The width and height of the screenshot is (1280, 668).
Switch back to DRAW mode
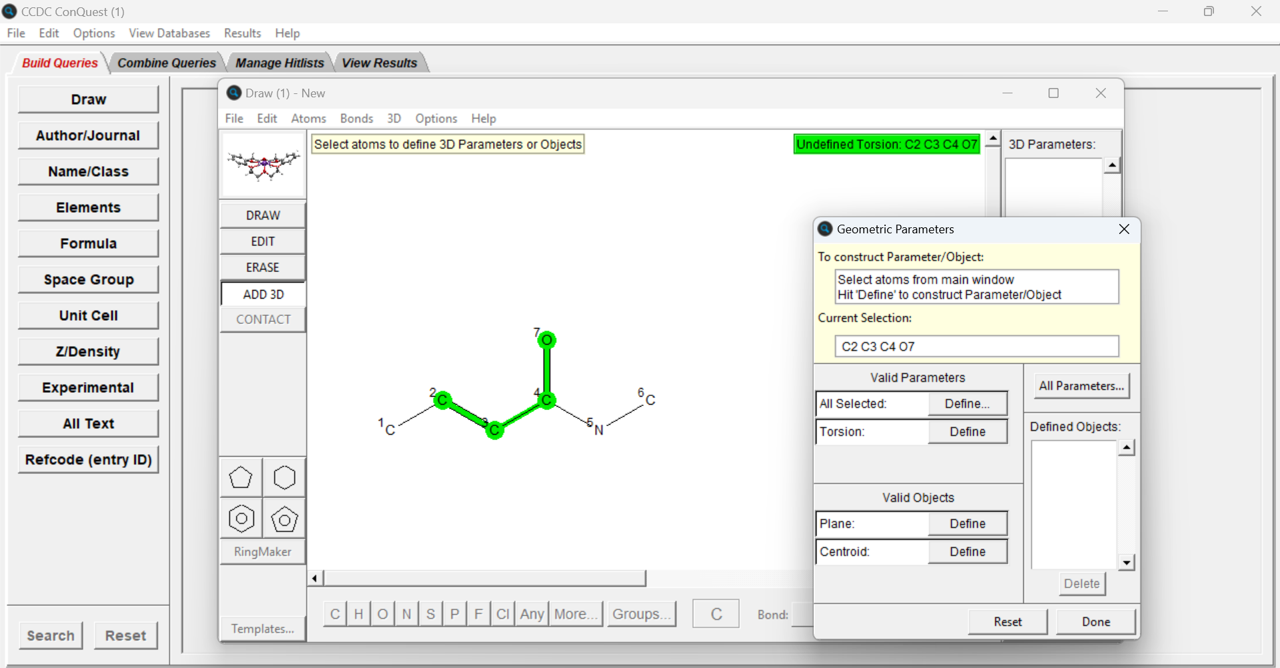pyautogui.click(x=262, y=214)
